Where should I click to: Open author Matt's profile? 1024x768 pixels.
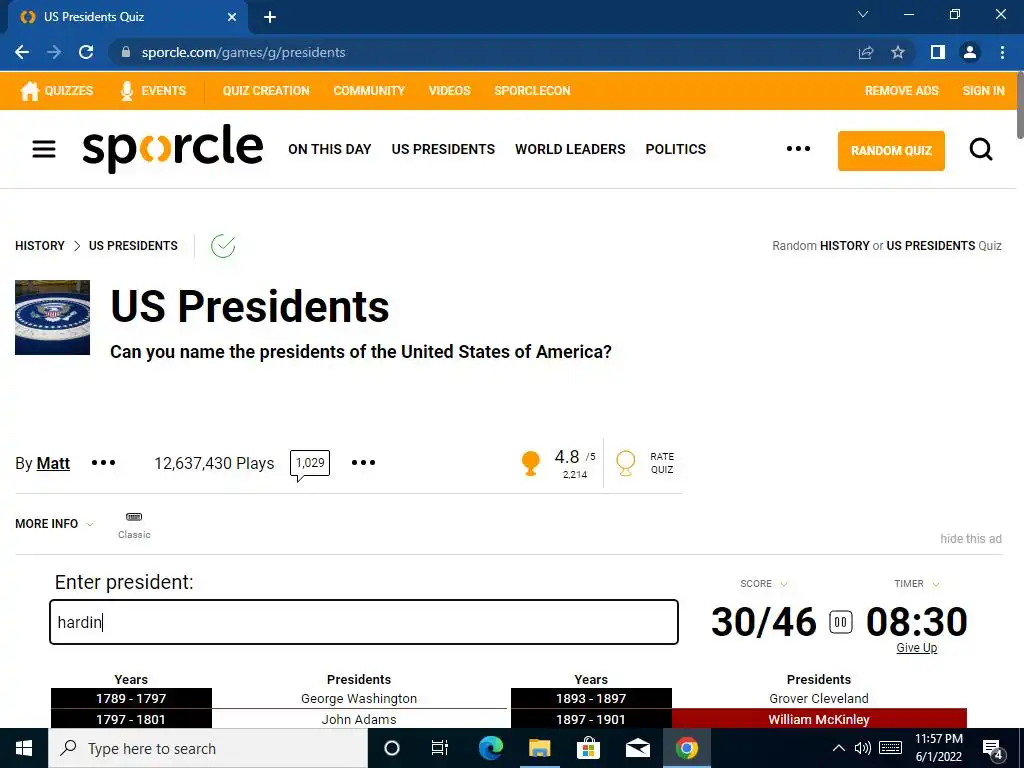pos(53,463)
